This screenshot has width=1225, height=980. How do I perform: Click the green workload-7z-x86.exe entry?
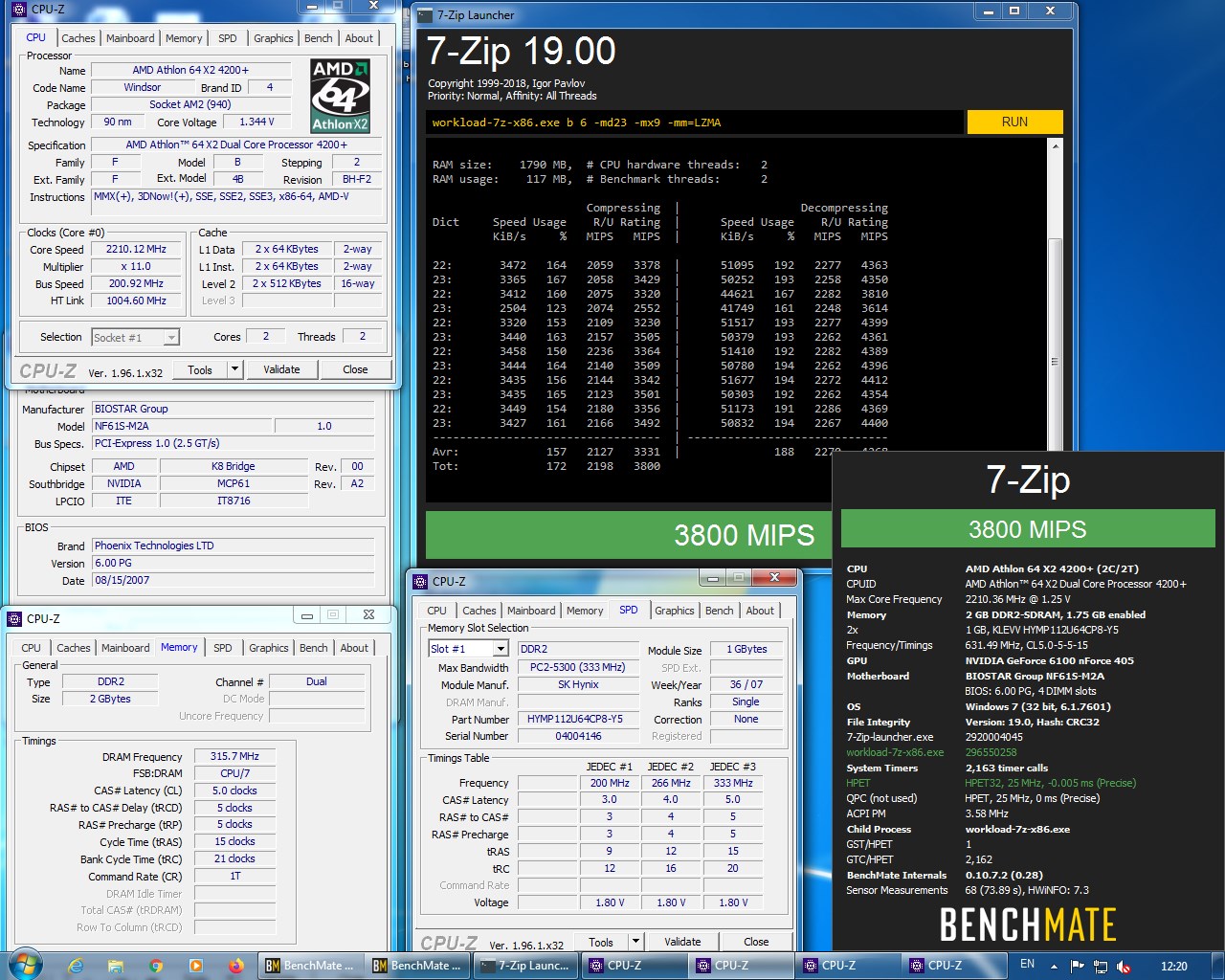[x=895, y=752]
